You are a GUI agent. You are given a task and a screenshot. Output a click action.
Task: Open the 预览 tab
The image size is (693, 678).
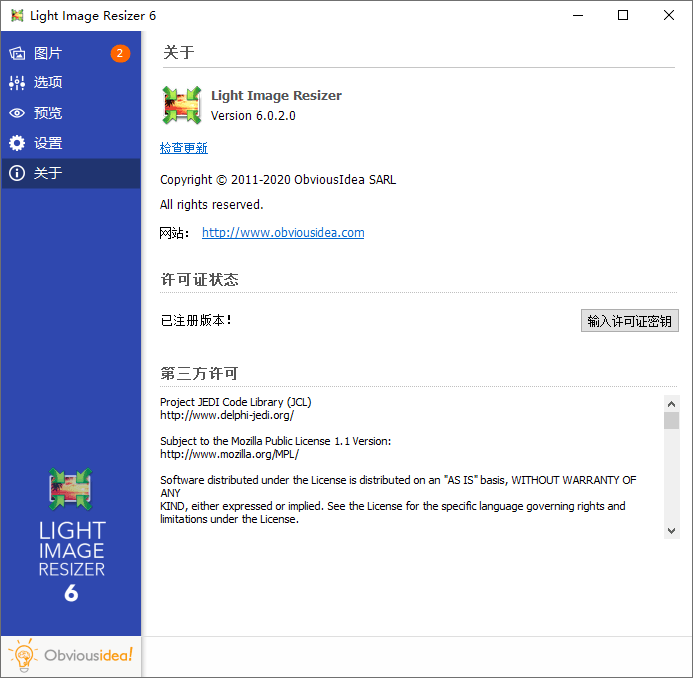[x=48, y=113]
